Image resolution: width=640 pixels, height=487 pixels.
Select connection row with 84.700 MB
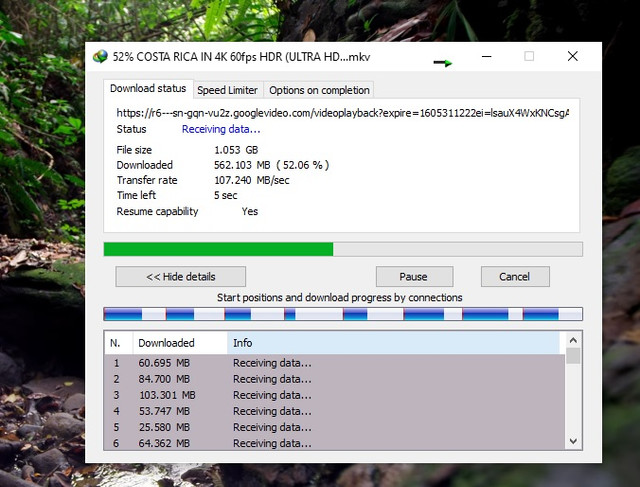point(335,379)
